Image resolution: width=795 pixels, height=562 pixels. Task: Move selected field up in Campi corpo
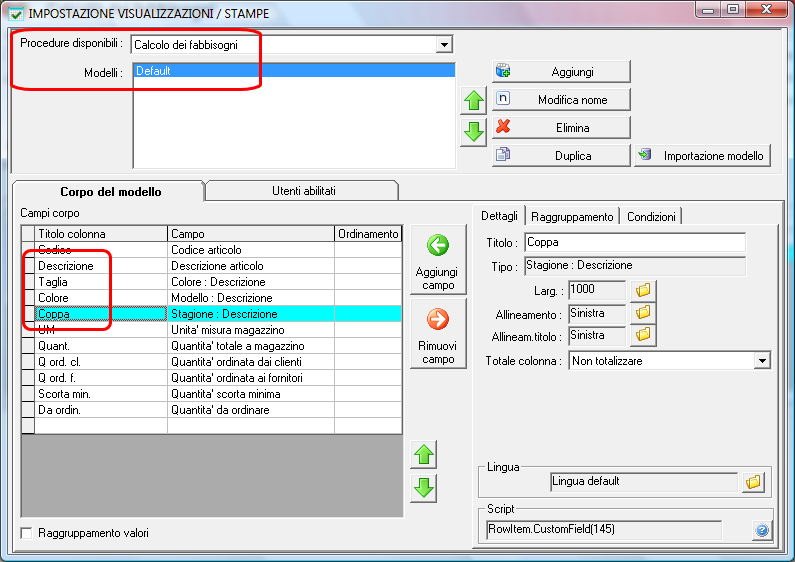[424, 454]
